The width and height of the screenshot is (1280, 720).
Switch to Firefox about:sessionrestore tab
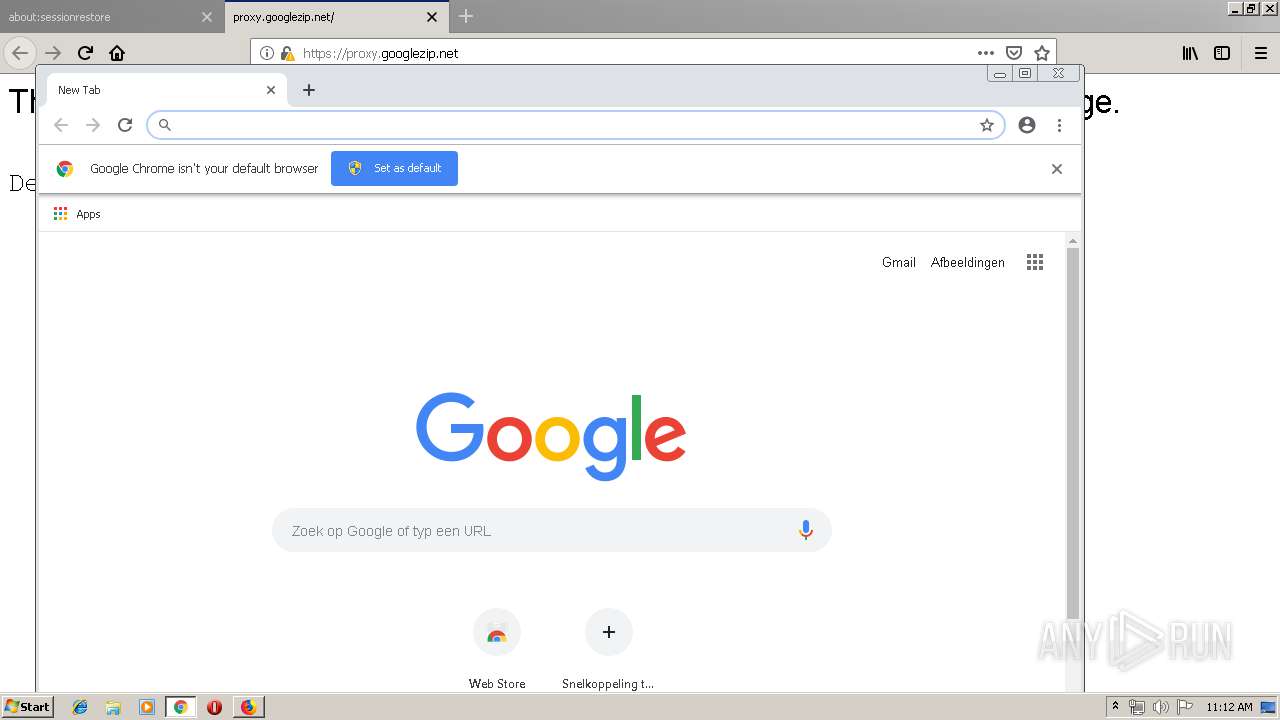[x=110, y=17]
